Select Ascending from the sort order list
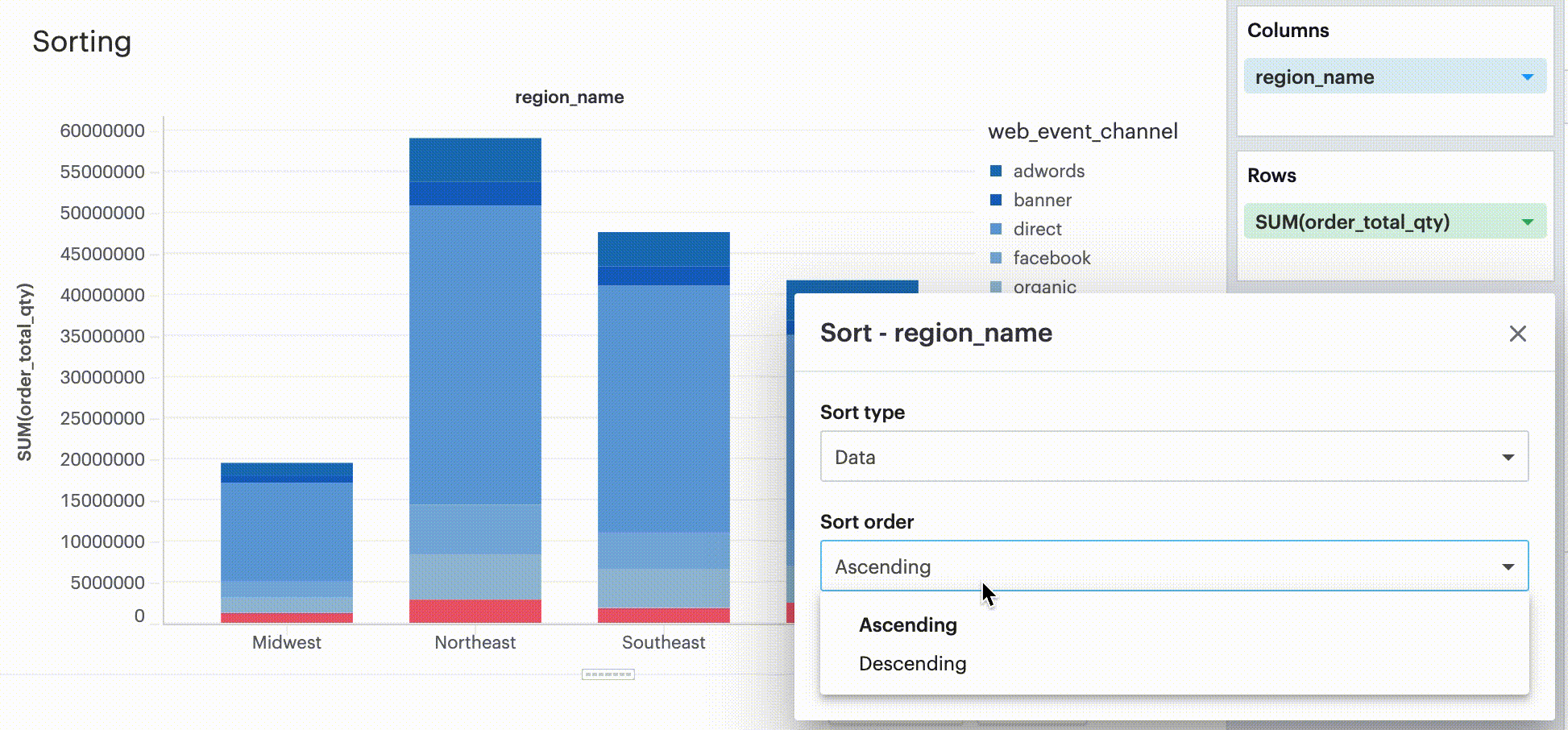Image resolution: width=1568 pixels, height=730 pixels. tap(906, 624)
